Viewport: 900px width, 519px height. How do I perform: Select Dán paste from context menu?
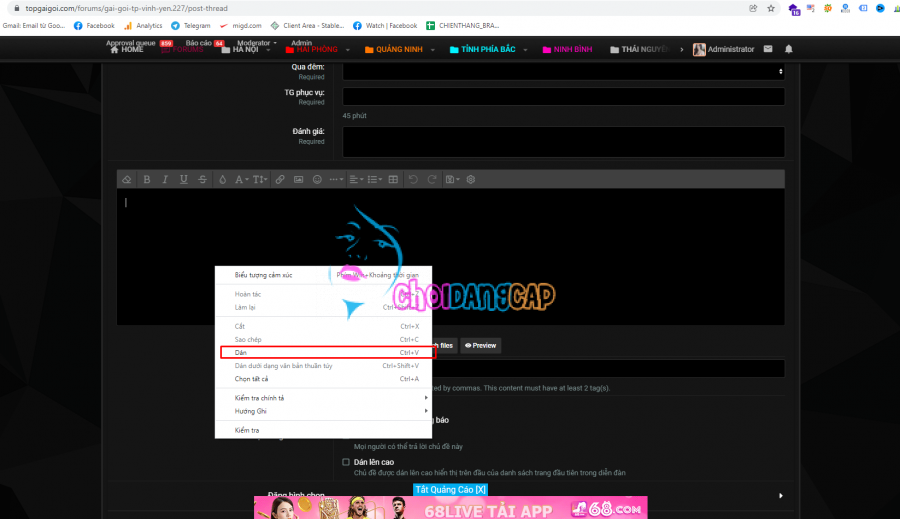326,353
